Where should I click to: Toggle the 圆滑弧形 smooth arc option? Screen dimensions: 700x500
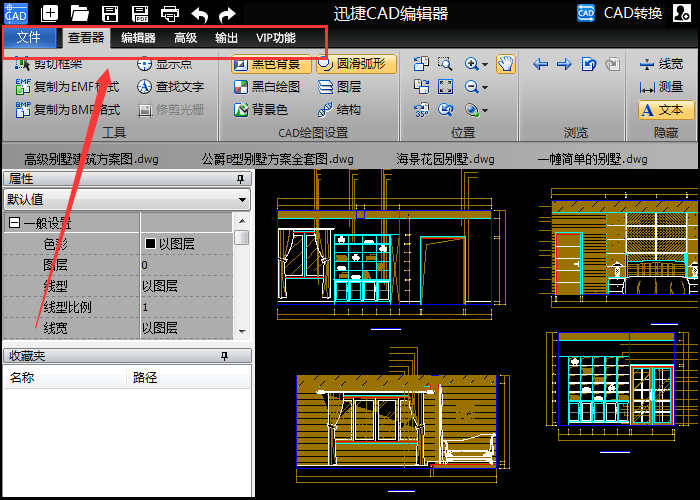(356, 64)
